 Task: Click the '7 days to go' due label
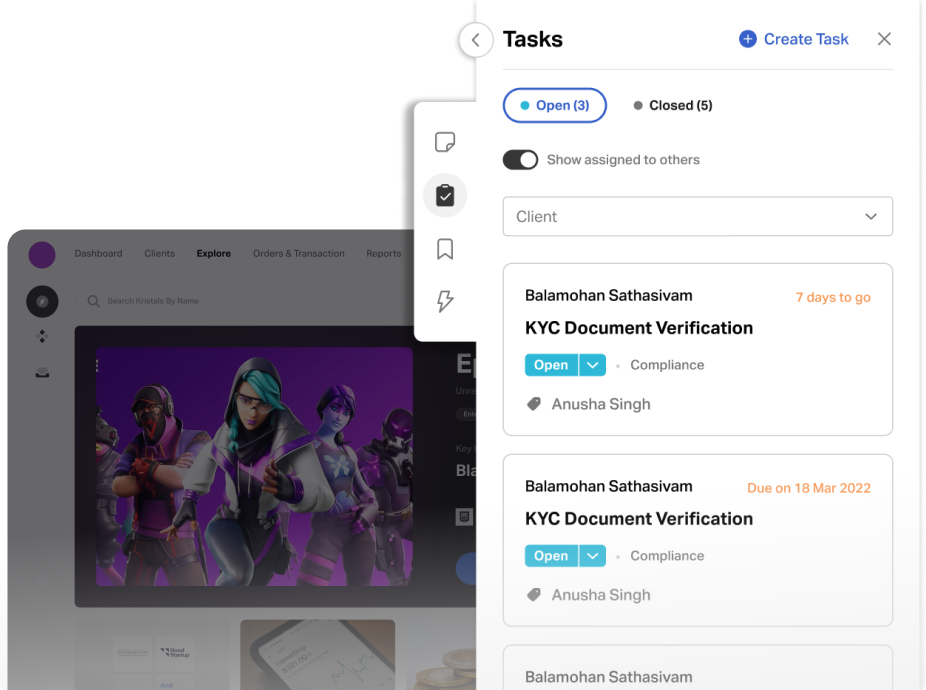tap(833, 297)
